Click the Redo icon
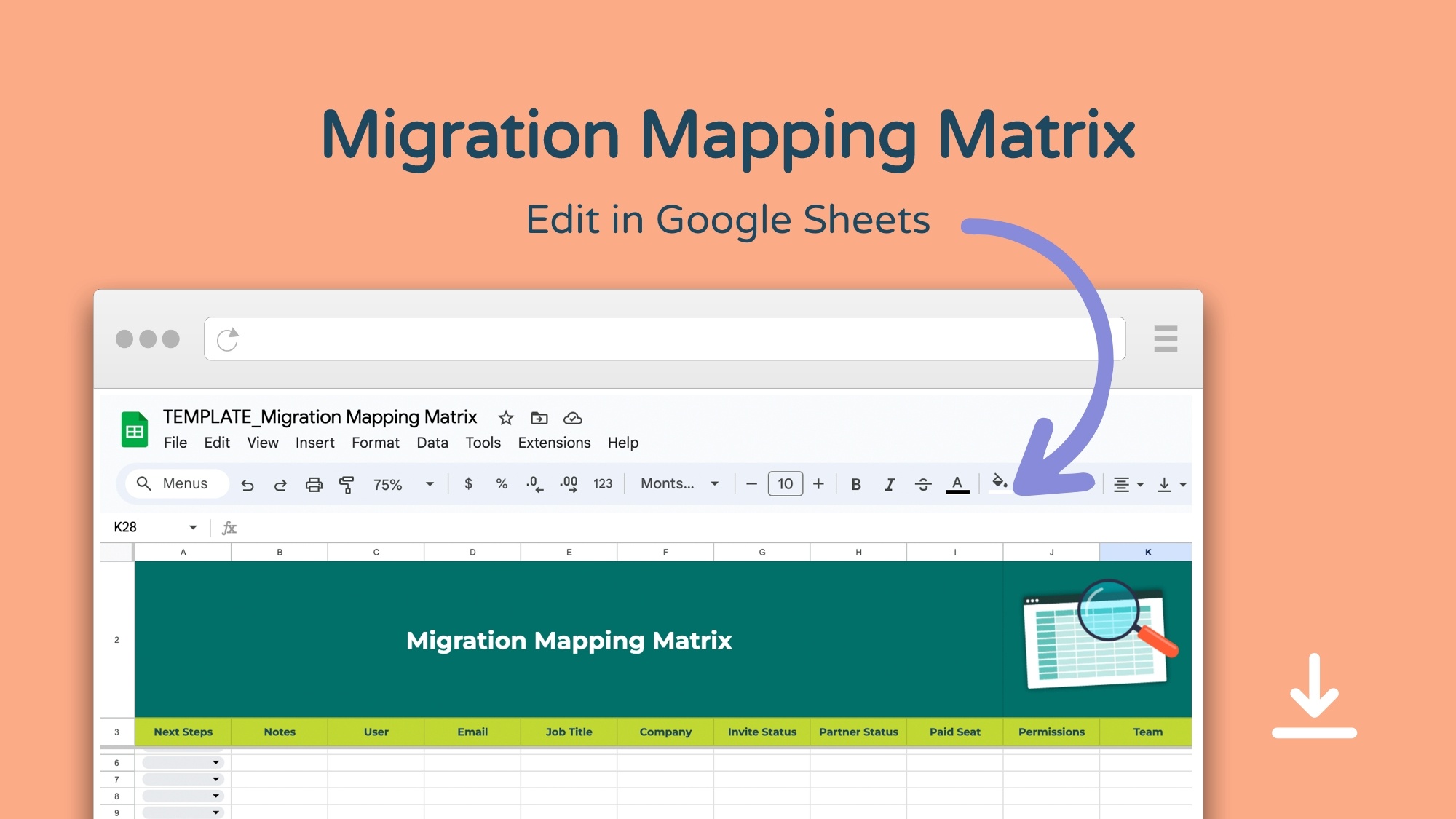 (x=280, y=483)
